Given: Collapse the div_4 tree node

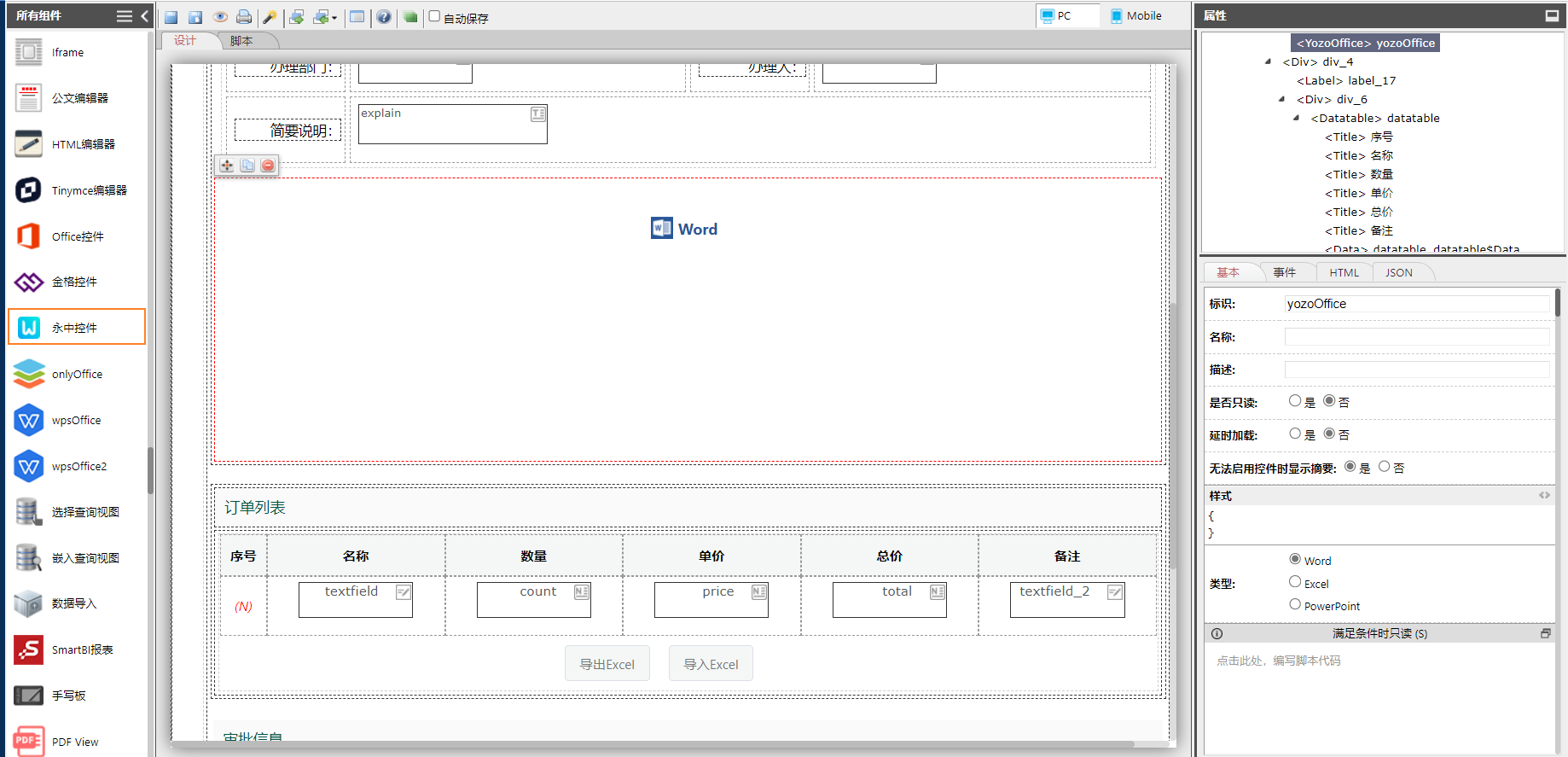Looking at the screenshot, I should [1269, 61].
